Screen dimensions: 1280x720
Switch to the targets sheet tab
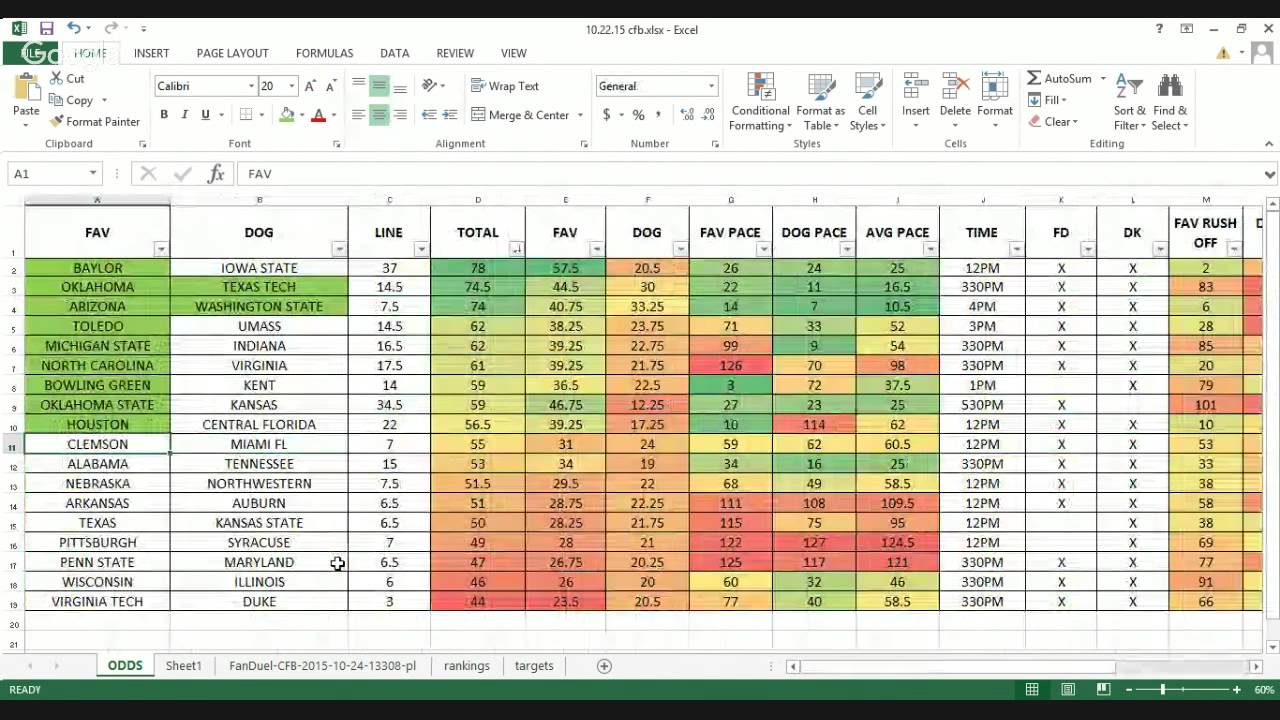click(x=534, y=666)
